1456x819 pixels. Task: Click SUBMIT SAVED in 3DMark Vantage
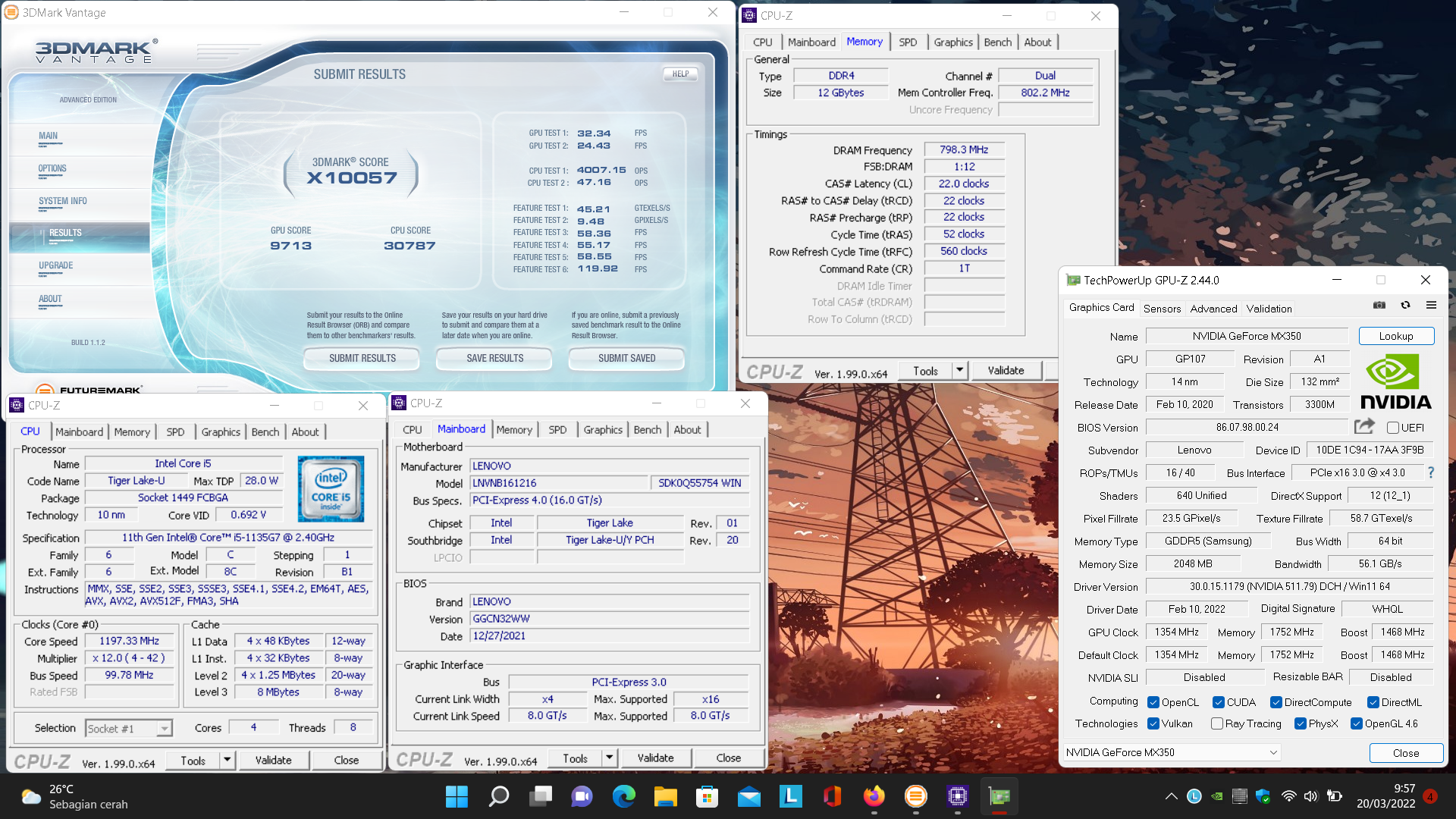click(626, 358)
